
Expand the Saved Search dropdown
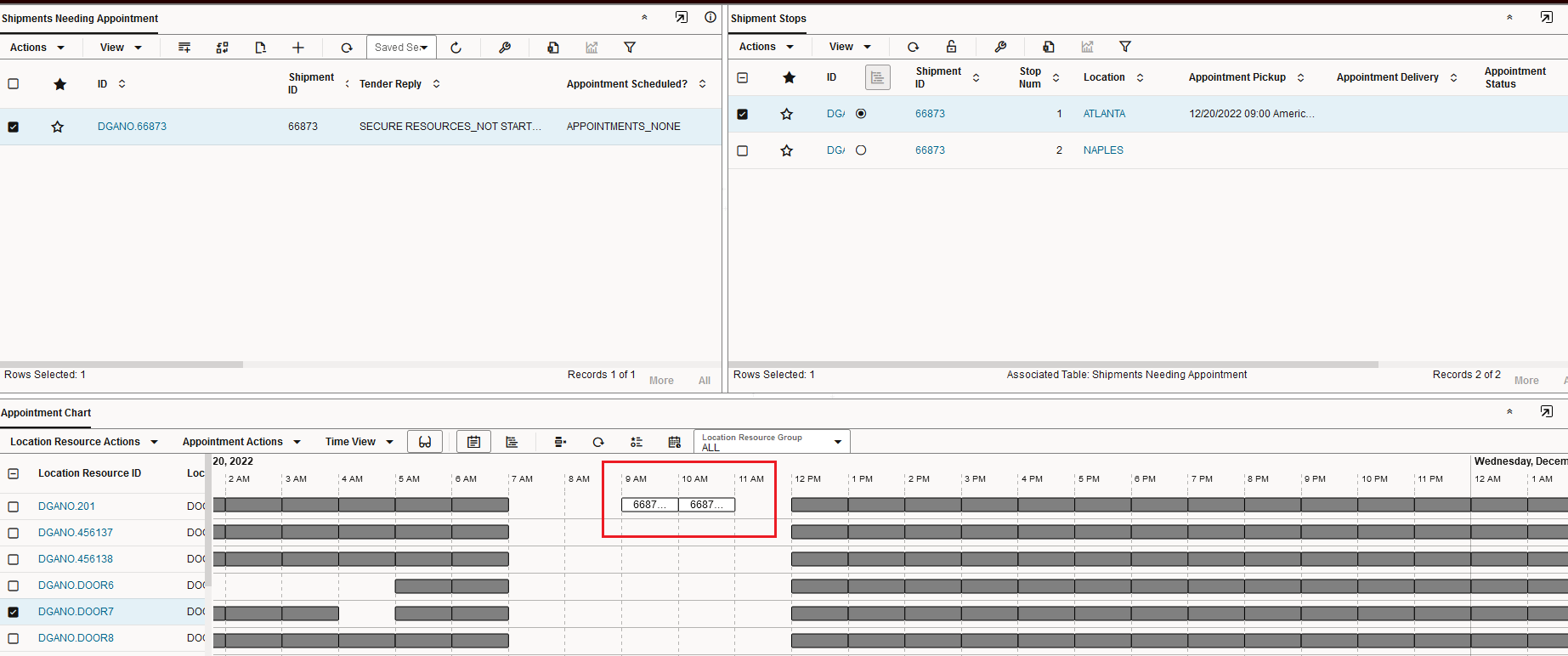401,48
